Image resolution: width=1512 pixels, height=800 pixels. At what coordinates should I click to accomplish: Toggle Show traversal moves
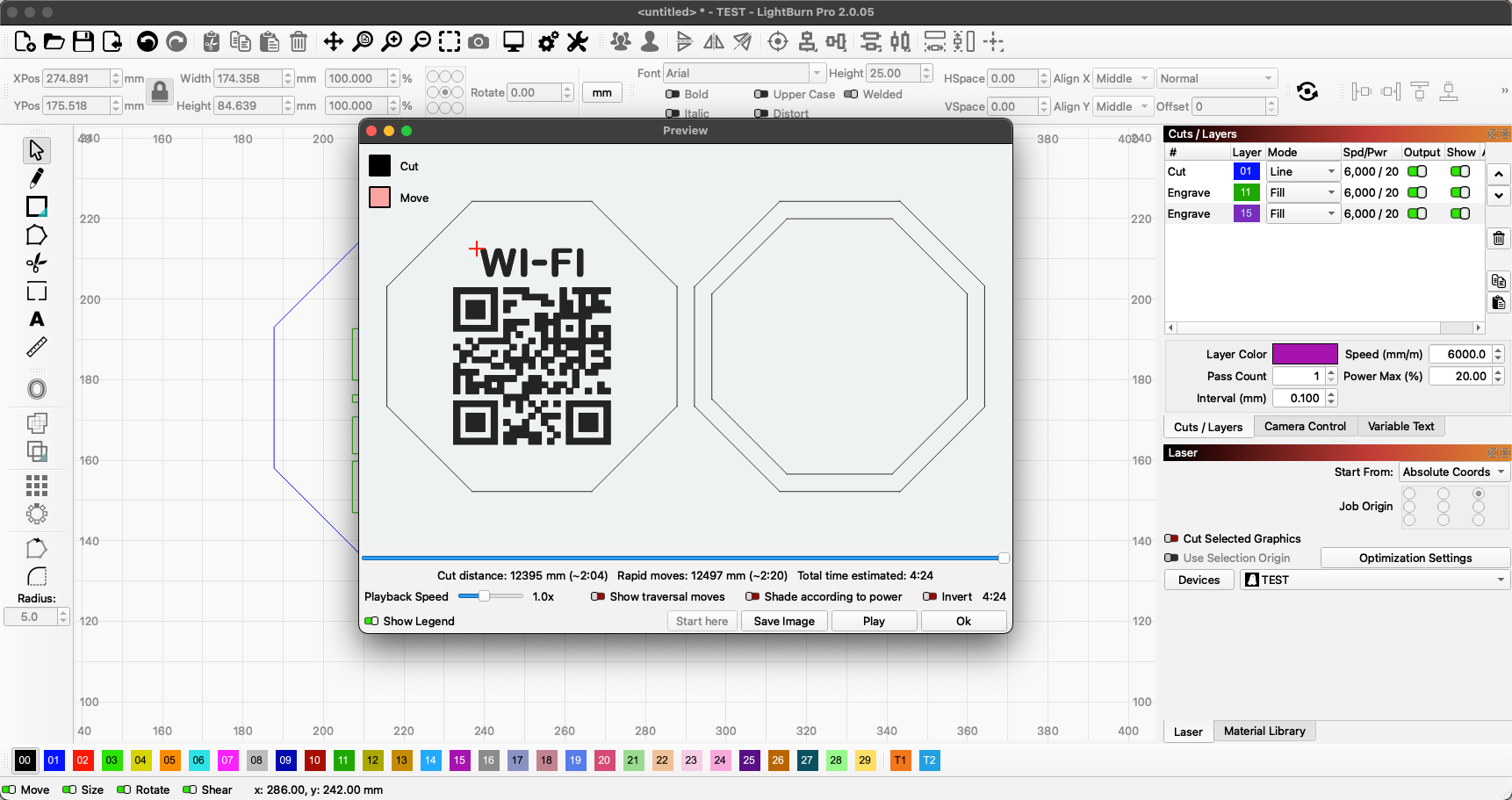click(x=598, y=597)
